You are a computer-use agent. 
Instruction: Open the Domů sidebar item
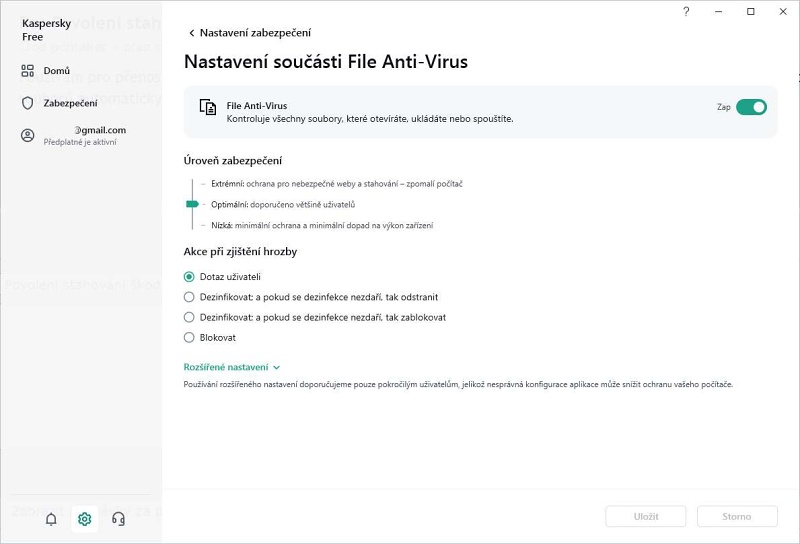[x=56, y=71]
